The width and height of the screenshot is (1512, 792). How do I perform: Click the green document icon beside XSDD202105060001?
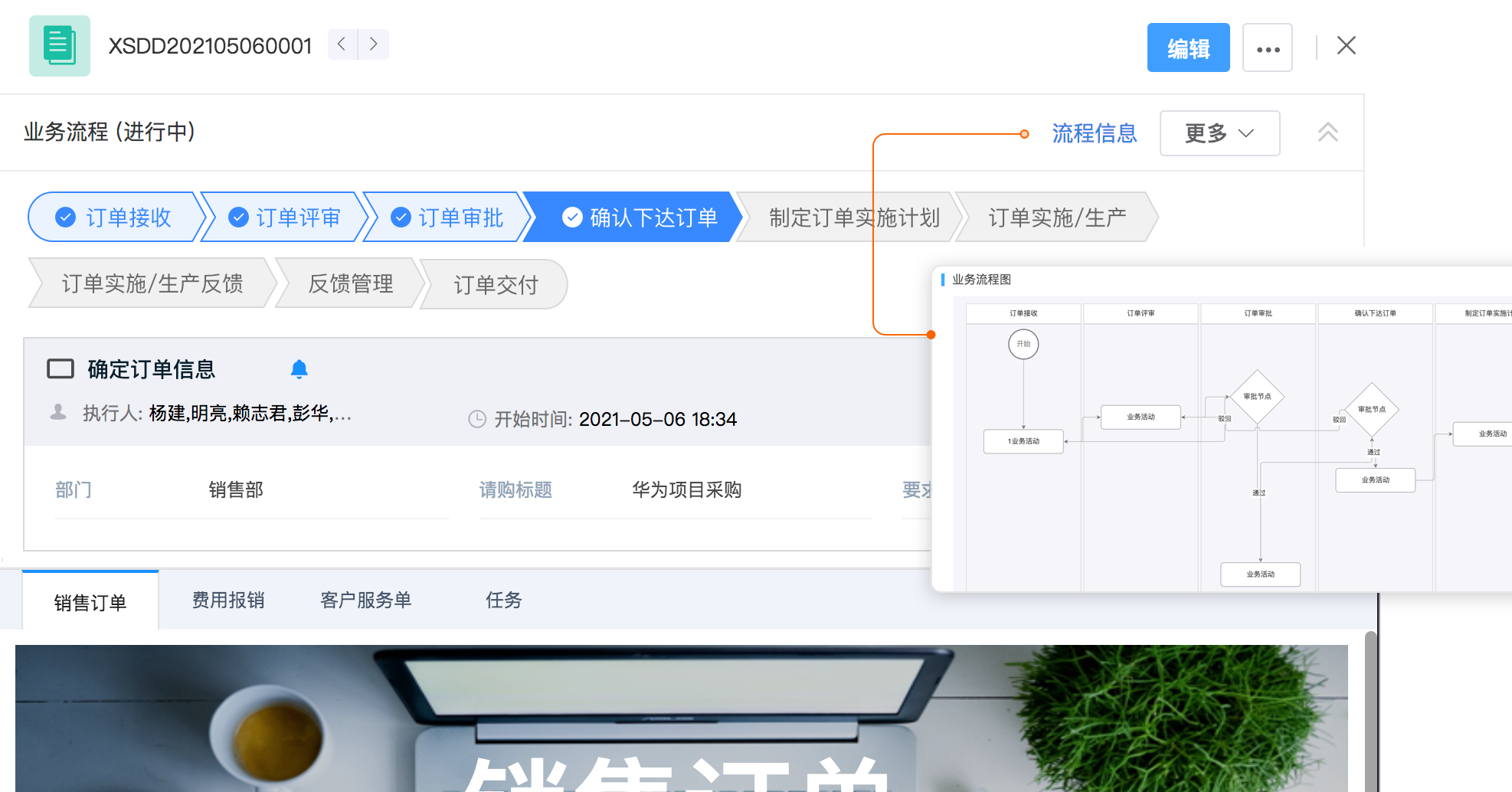pos(60,46)
